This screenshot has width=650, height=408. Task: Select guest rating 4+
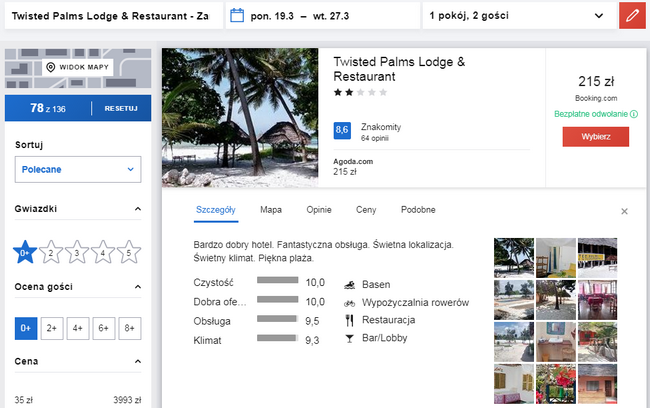pyautogui.click(x=78, y=328)
